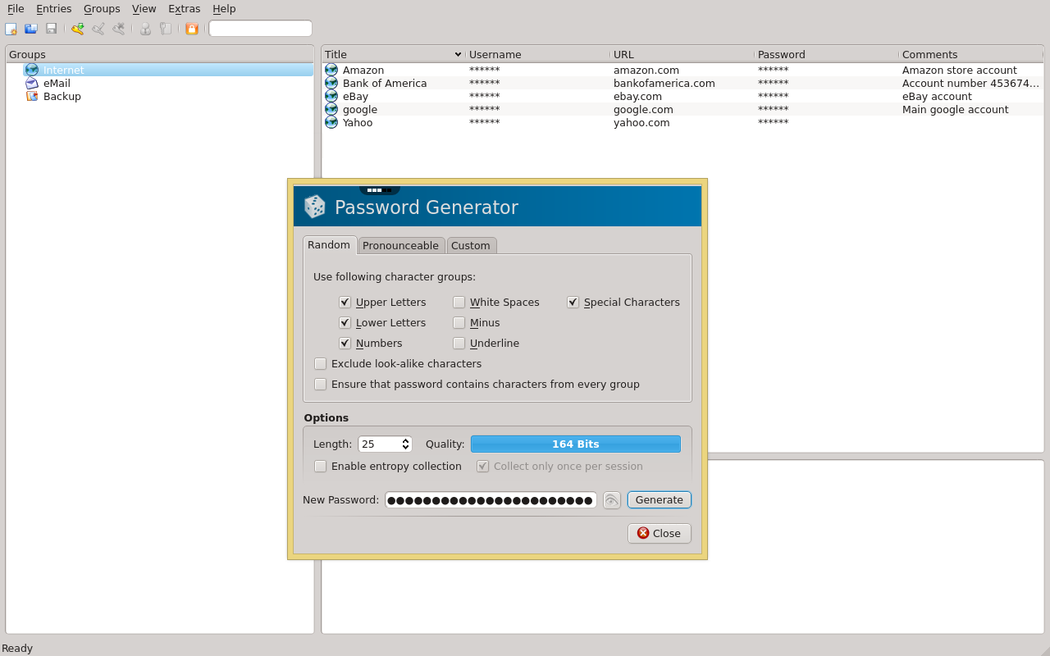
Task: Click the Open Database toolbar icon
Action: point(31,29)
